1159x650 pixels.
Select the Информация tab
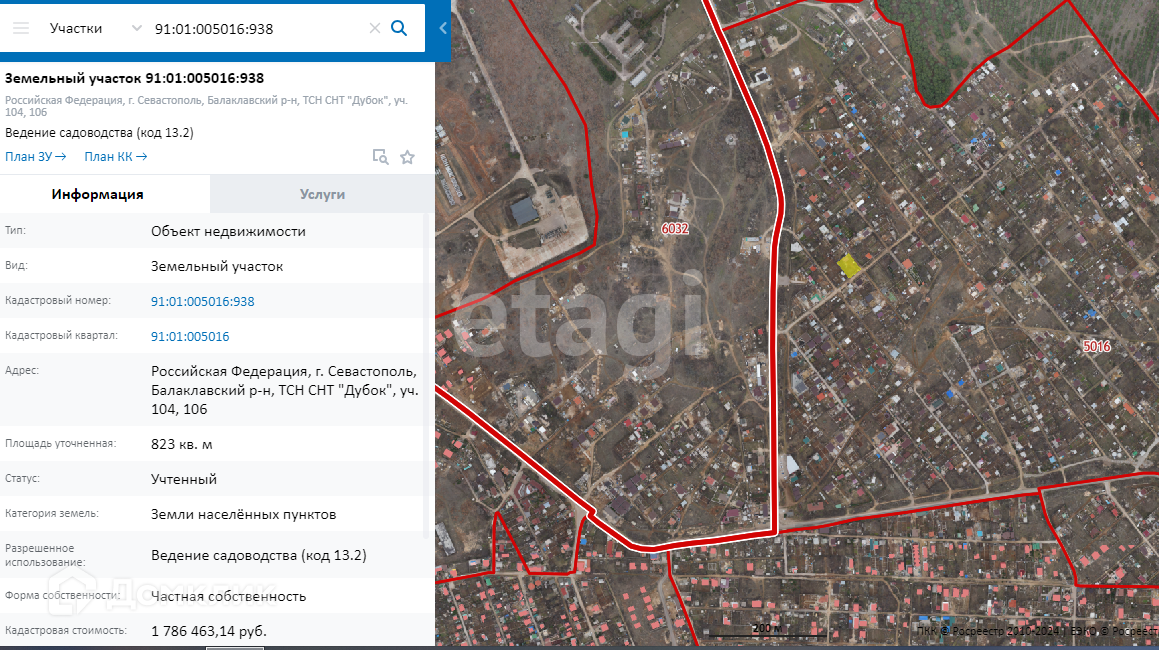point(98,194)
